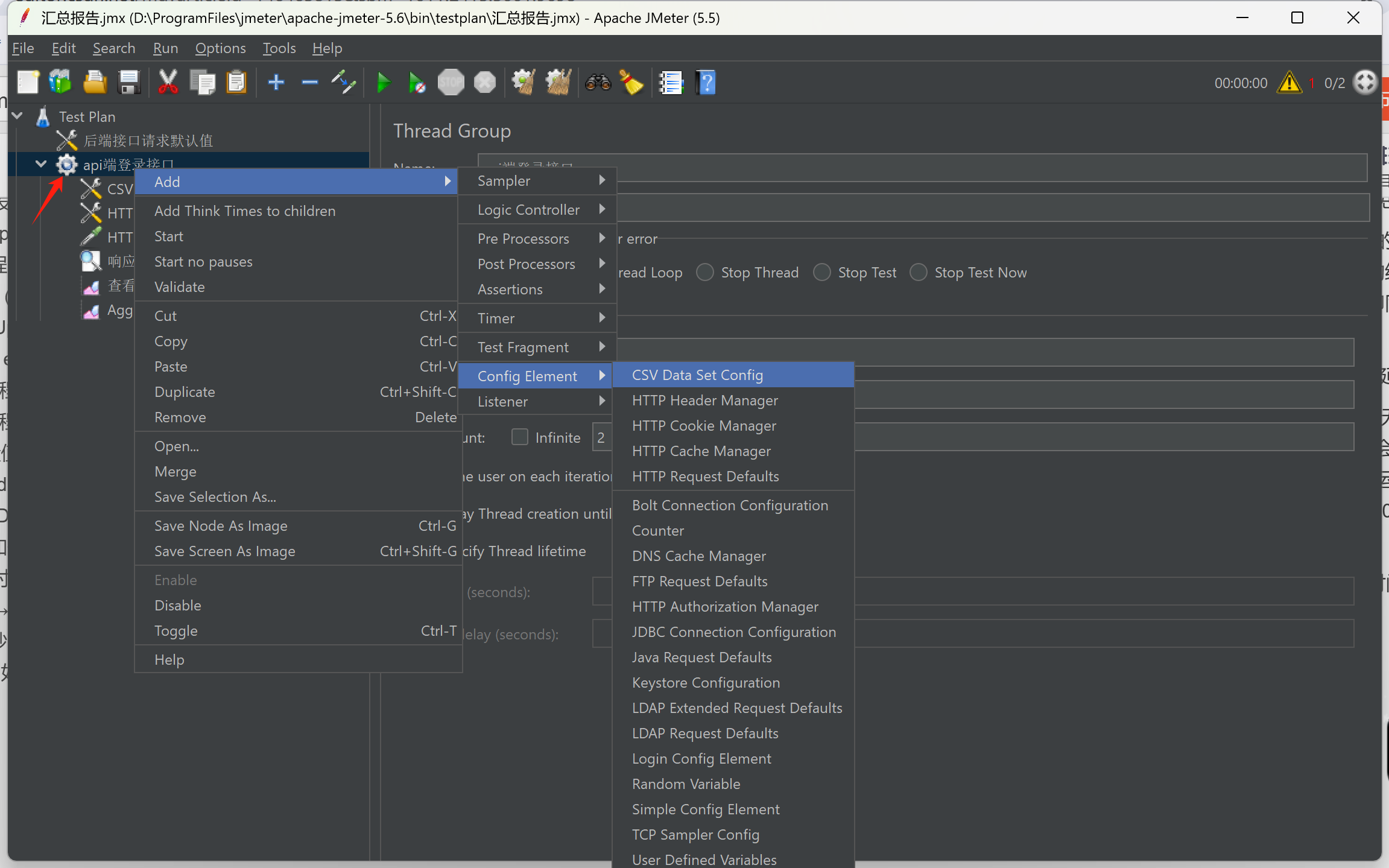The width and height of the screenshot is (1389, 868).
Task: Open the Function Helper dialog icon
Action: click(x=671, y=83)
